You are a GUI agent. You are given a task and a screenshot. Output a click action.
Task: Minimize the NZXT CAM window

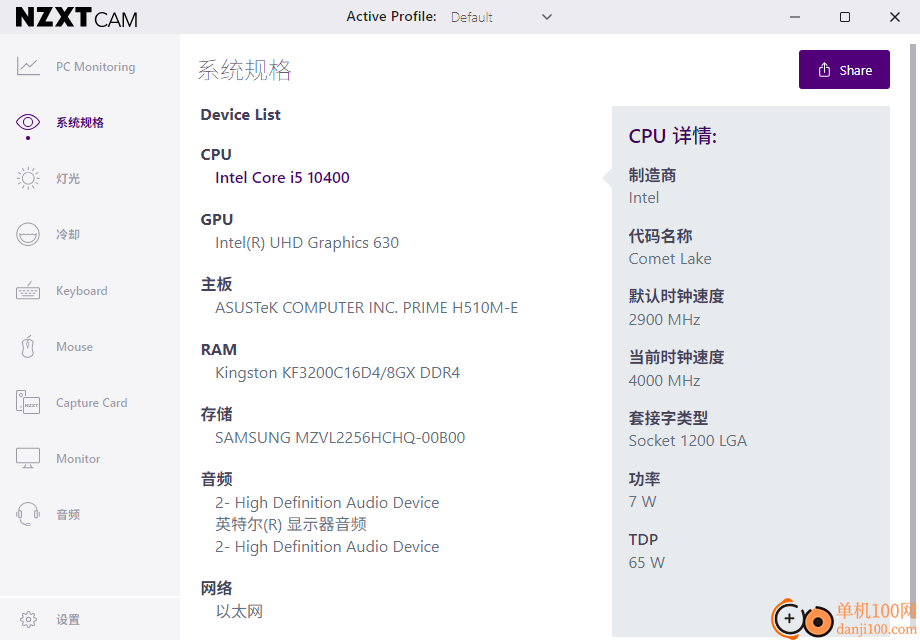(795, 17)
